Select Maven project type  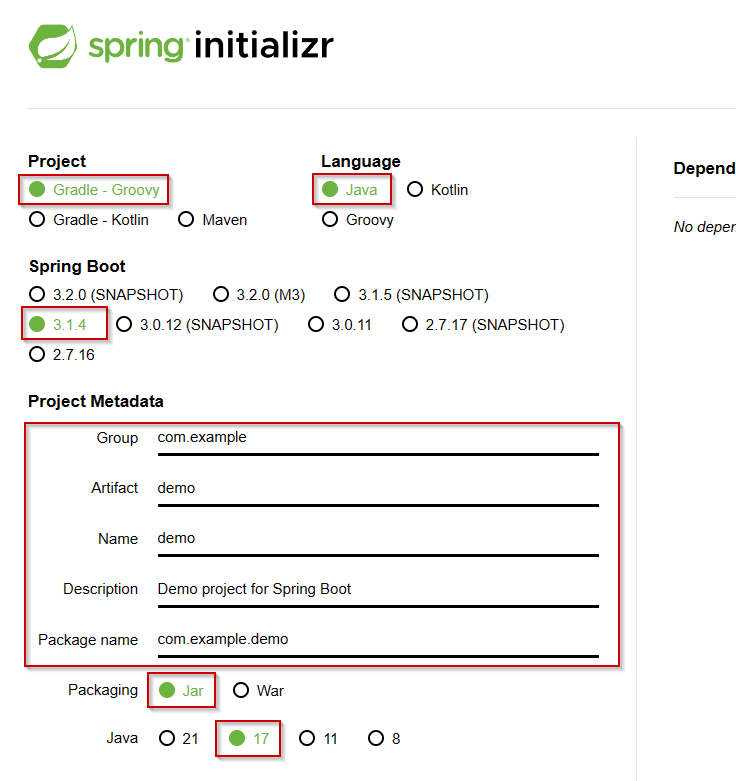click(213, 220)
